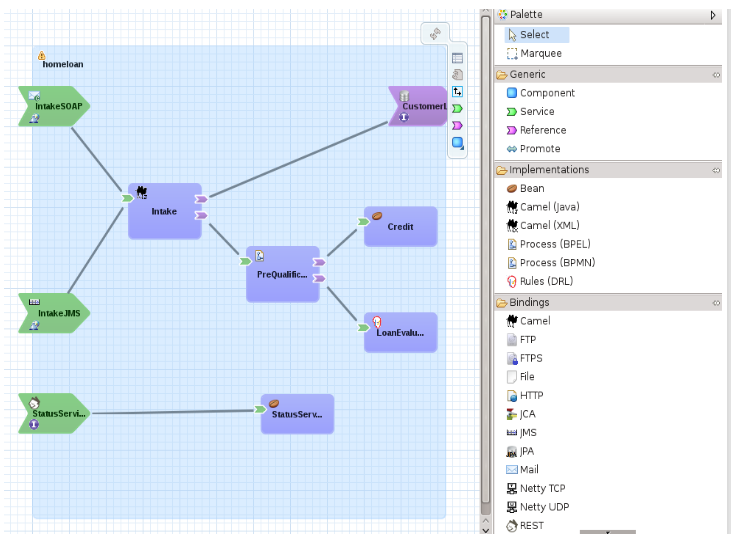Select the Camel (XML) implementation
This screenshot has width=740, height=547.
pos(543,226)
